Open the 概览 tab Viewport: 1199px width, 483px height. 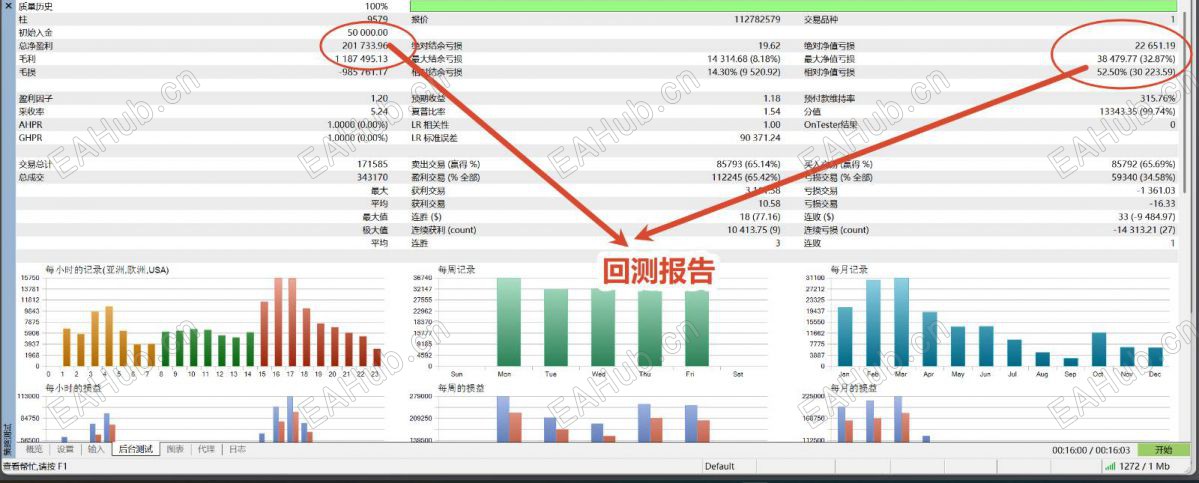[35, 449]
